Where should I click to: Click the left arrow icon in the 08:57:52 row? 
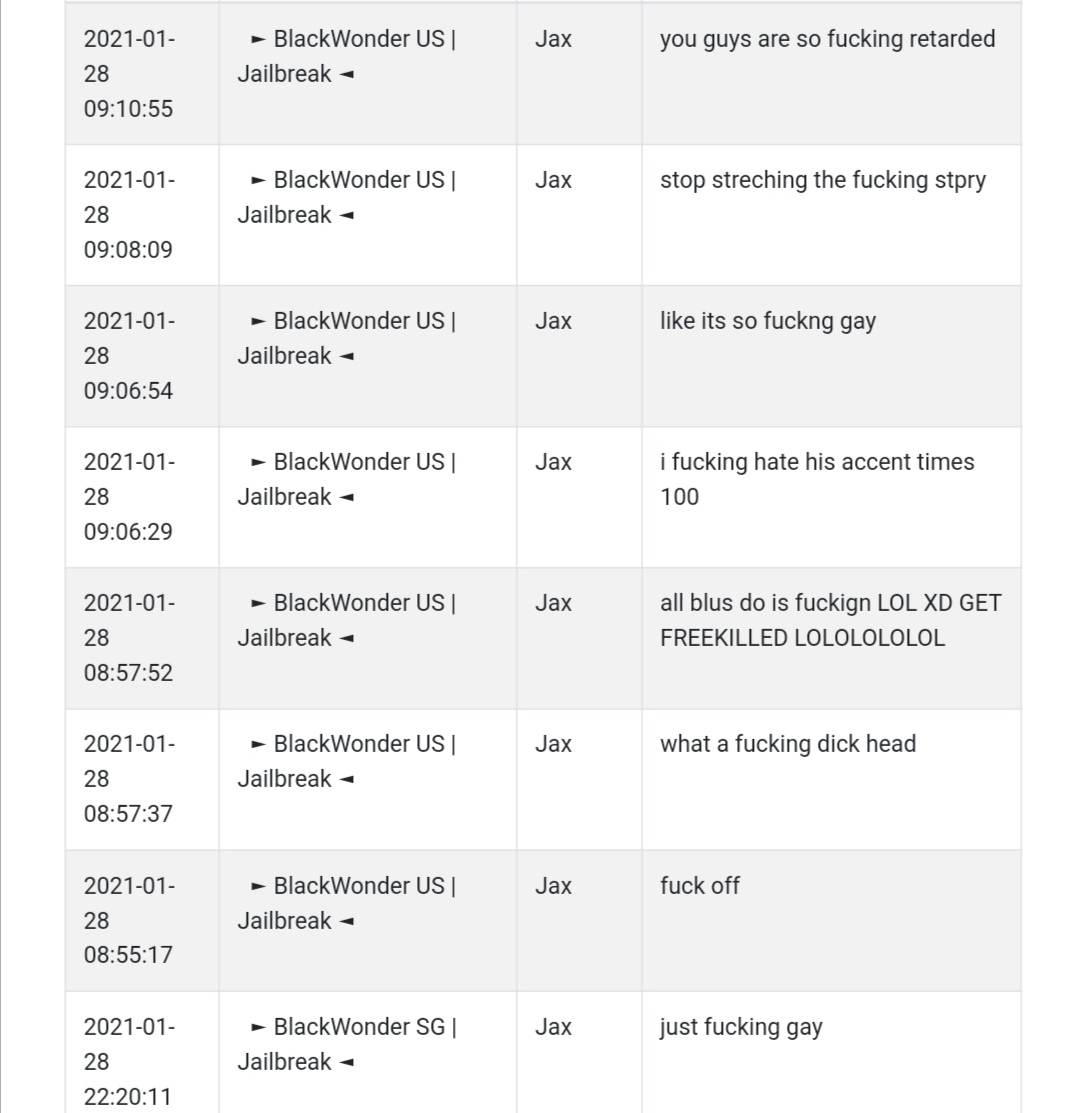[x=346, y=639]
